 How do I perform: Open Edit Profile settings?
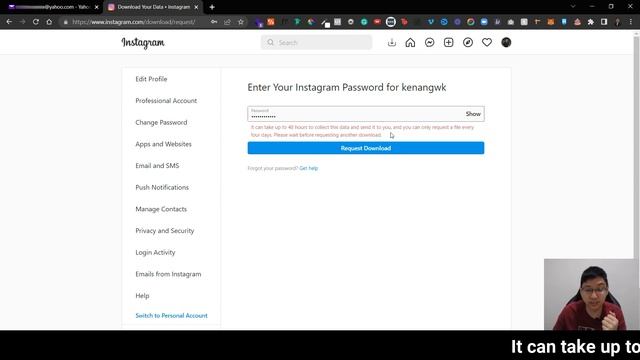(x=151, y=79)
